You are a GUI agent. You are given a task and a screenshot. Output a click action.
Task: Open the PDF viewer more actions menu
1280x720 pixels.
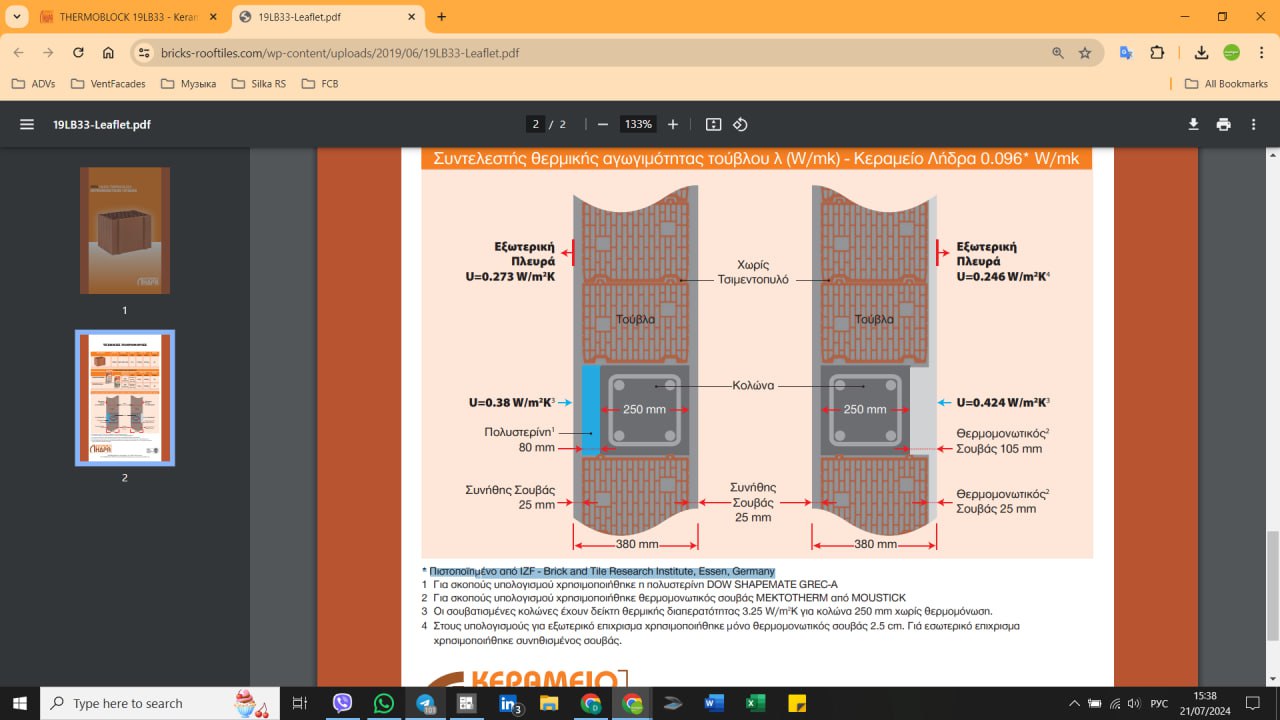[1253, 124]
